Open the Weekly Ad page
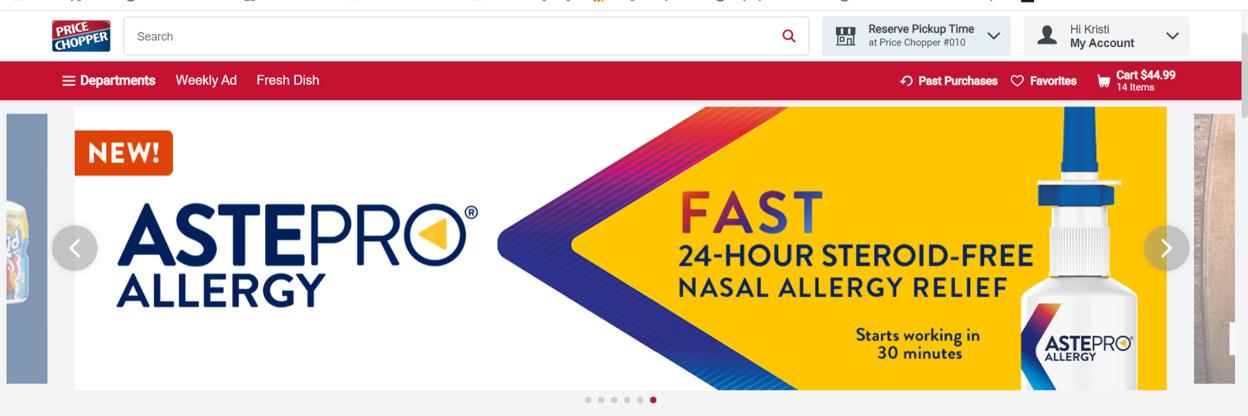The image size is (1248, 416). tap(206, 80)
